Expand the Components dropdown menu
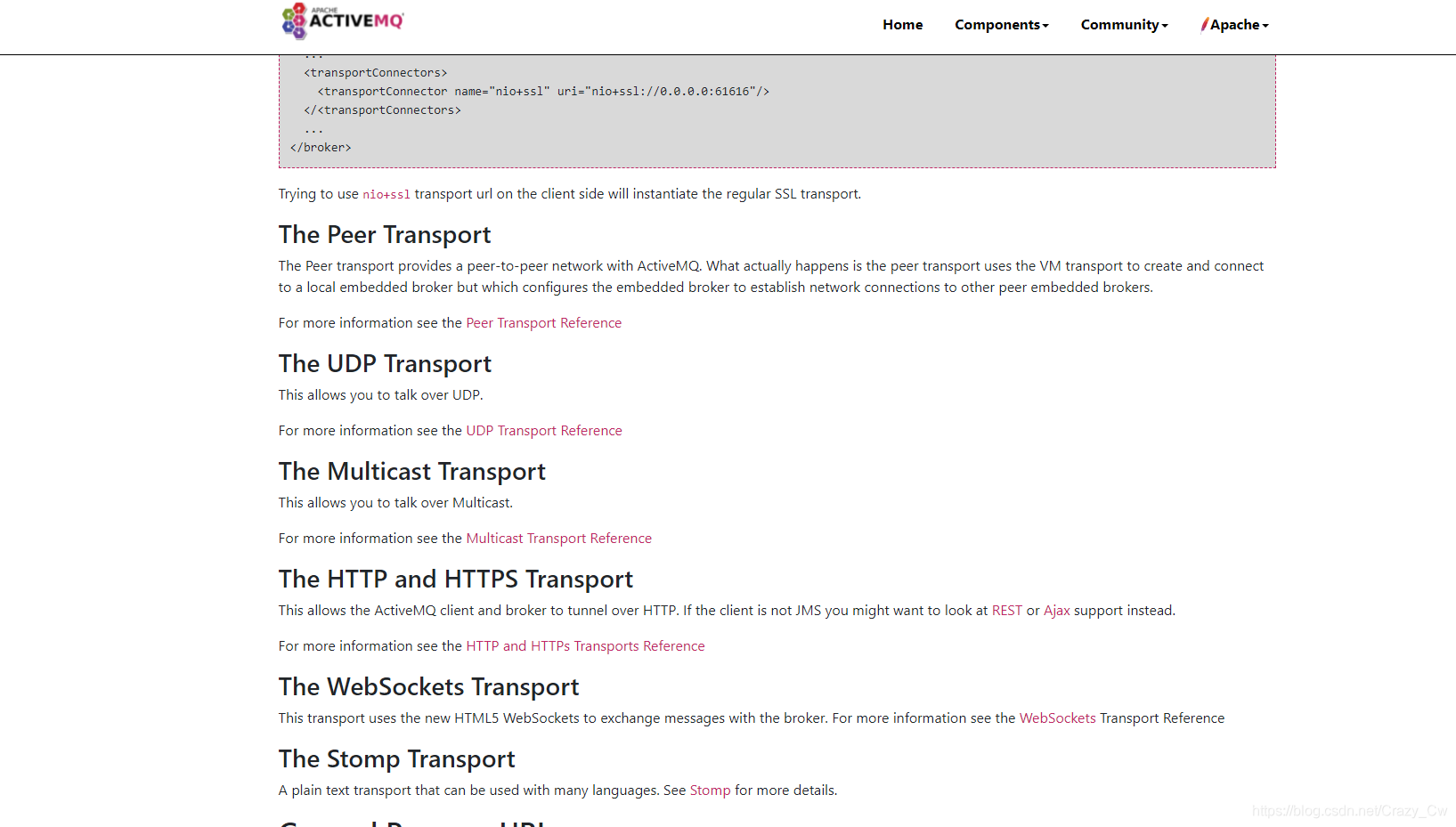The height and width of the screenshot is (827, 1456). (1002, 25)
